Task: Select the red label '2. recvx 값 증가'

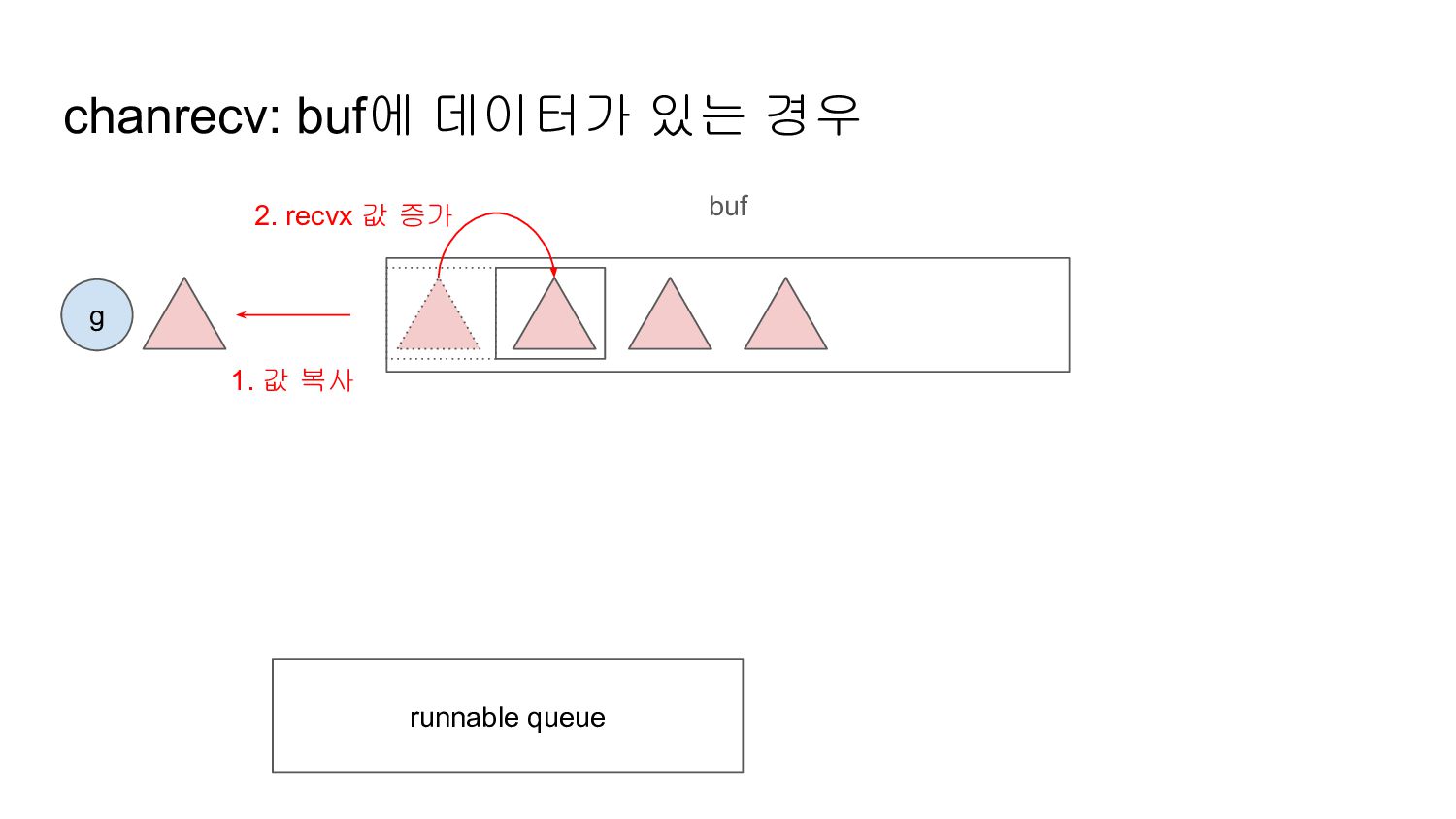Action: point(353,215)
